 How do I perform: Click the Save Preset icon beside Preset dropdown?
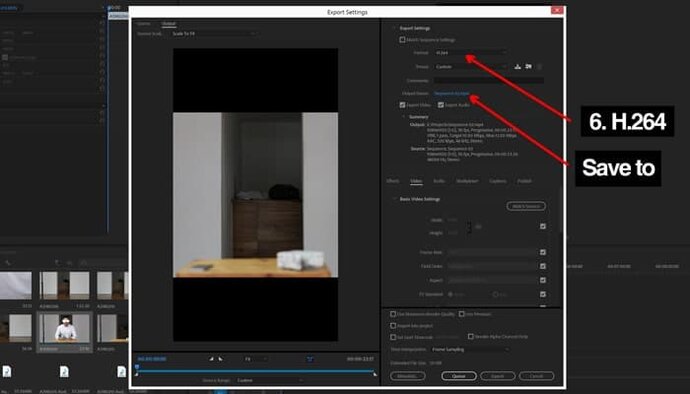518,66
